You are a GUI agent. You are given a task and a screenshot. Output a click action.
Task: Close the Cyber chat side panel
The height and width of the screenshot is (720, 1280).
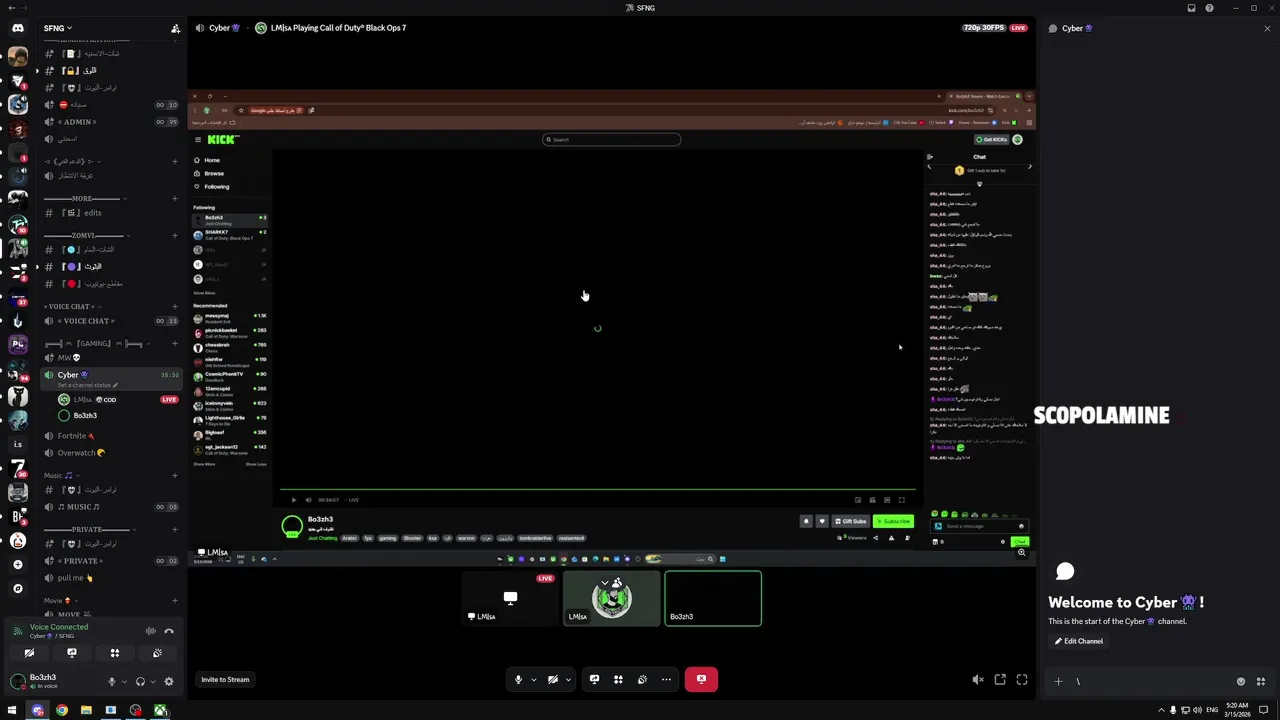[x=1267, y=28]
